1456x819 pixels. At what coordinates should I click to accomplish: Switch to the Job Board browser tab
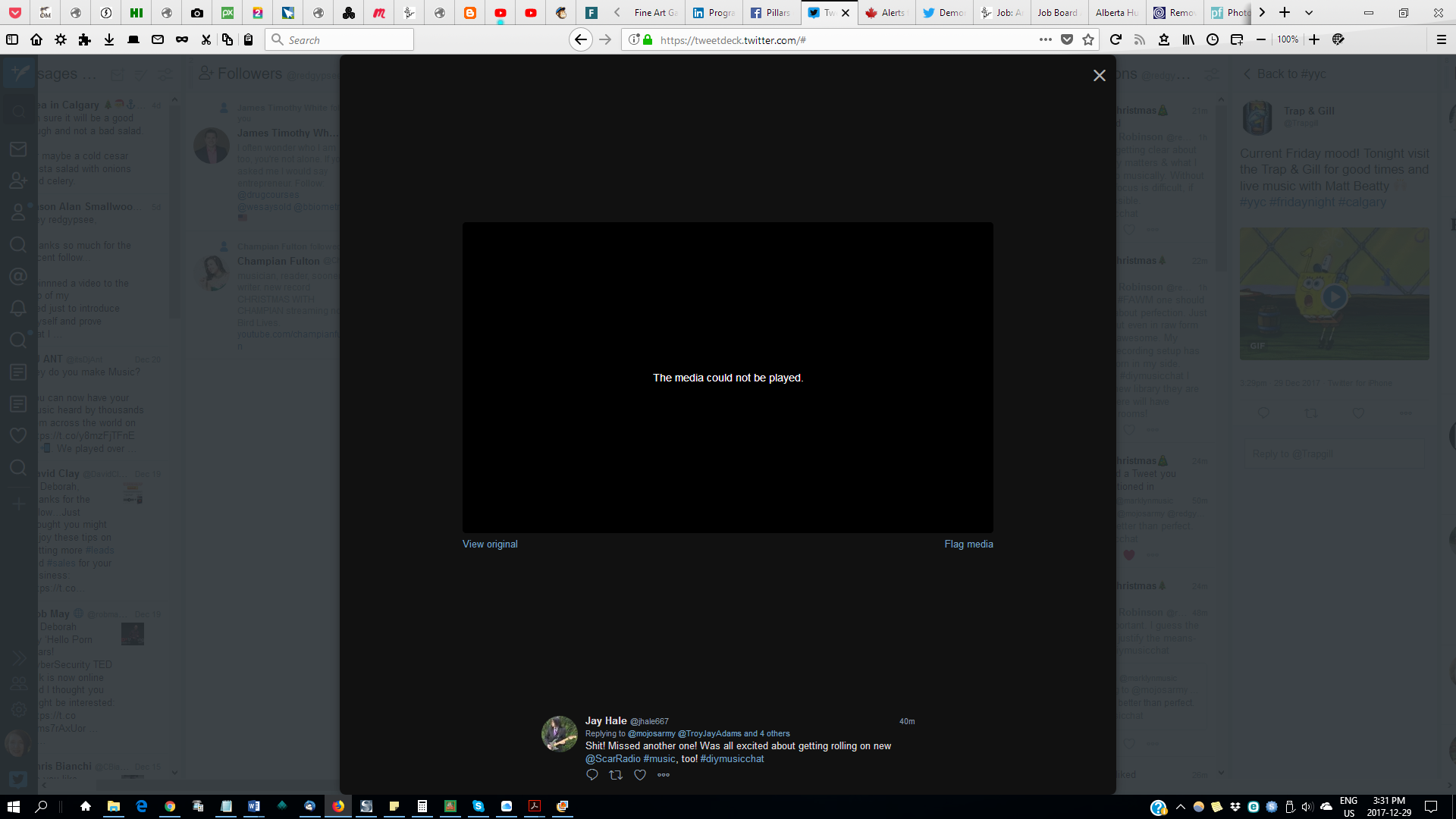point(1057,12)
